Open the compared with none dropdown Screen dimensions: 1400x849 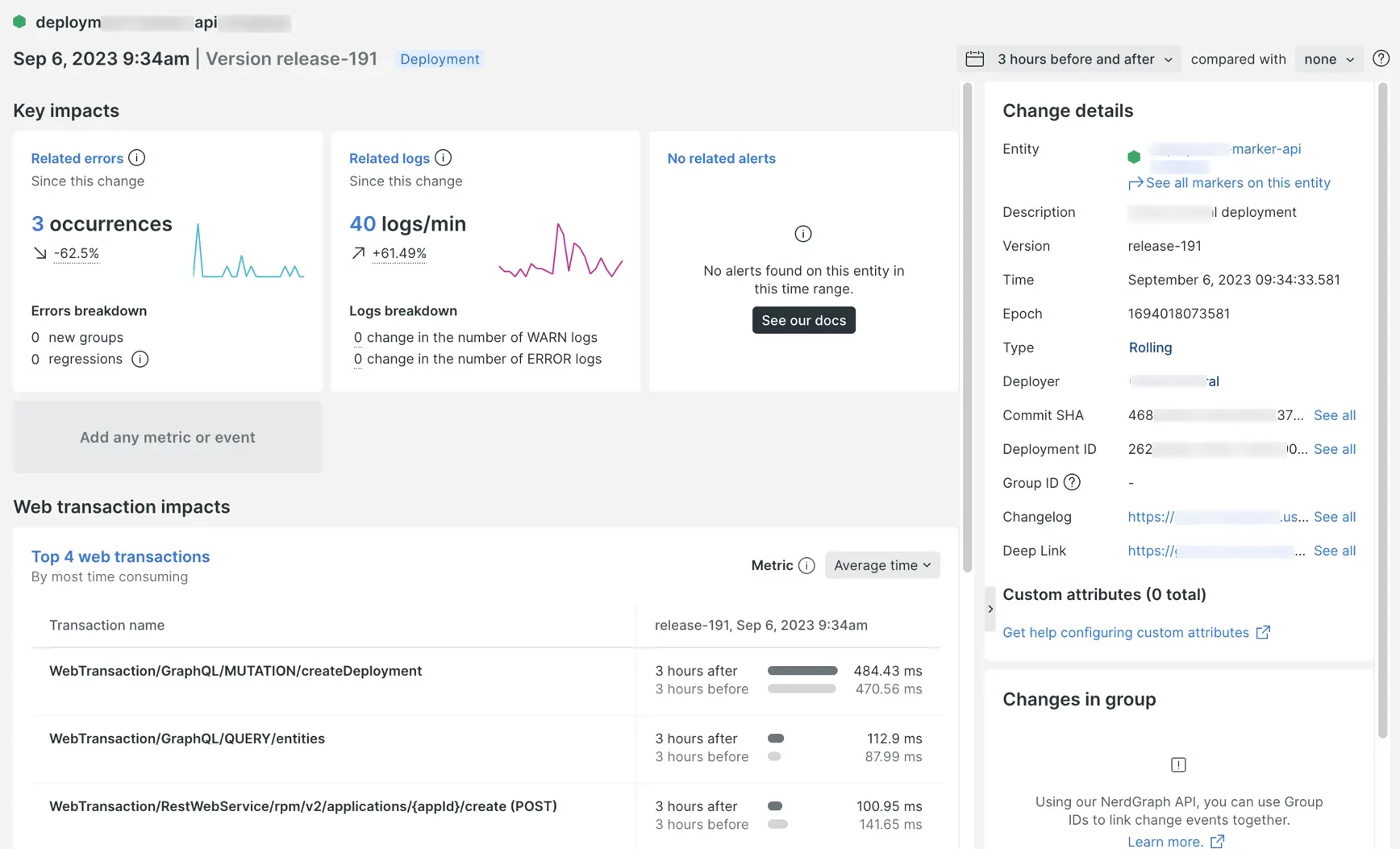coord(1328,59)
